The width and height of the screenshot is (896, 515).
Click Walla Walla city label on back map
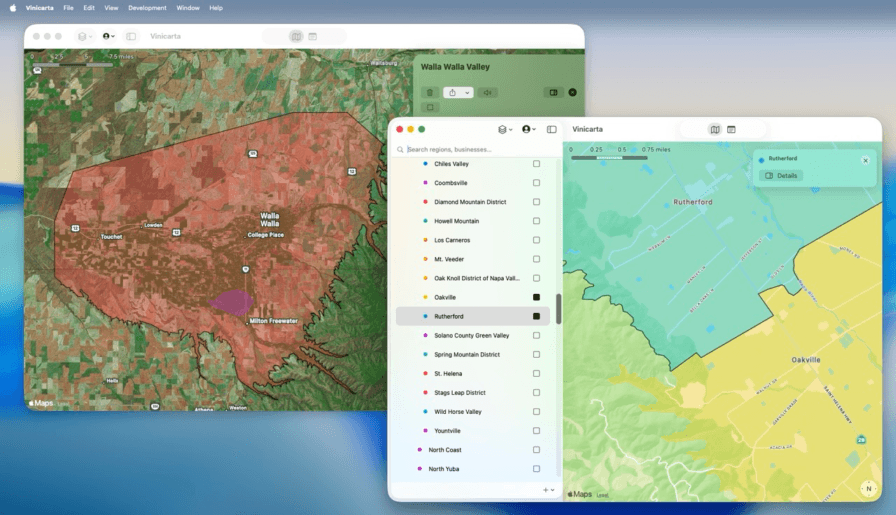[x=270, y=219]
